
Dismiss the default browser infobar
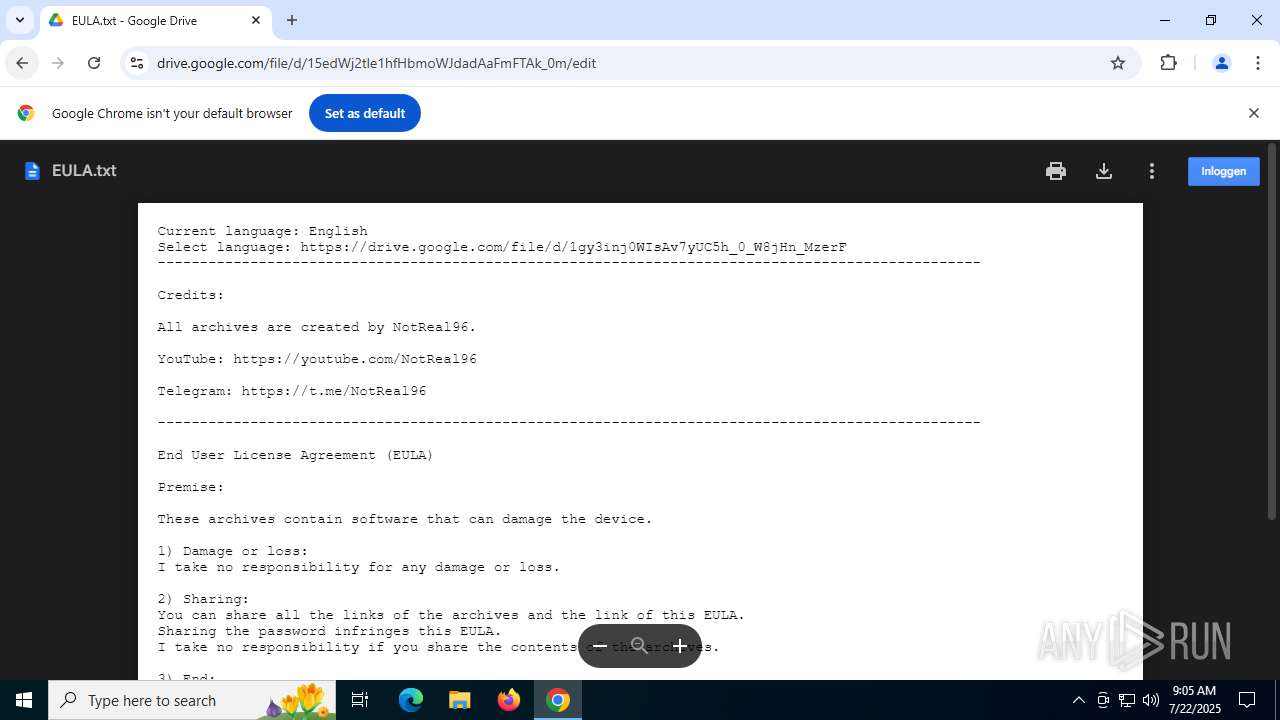tap(1253, 113)
